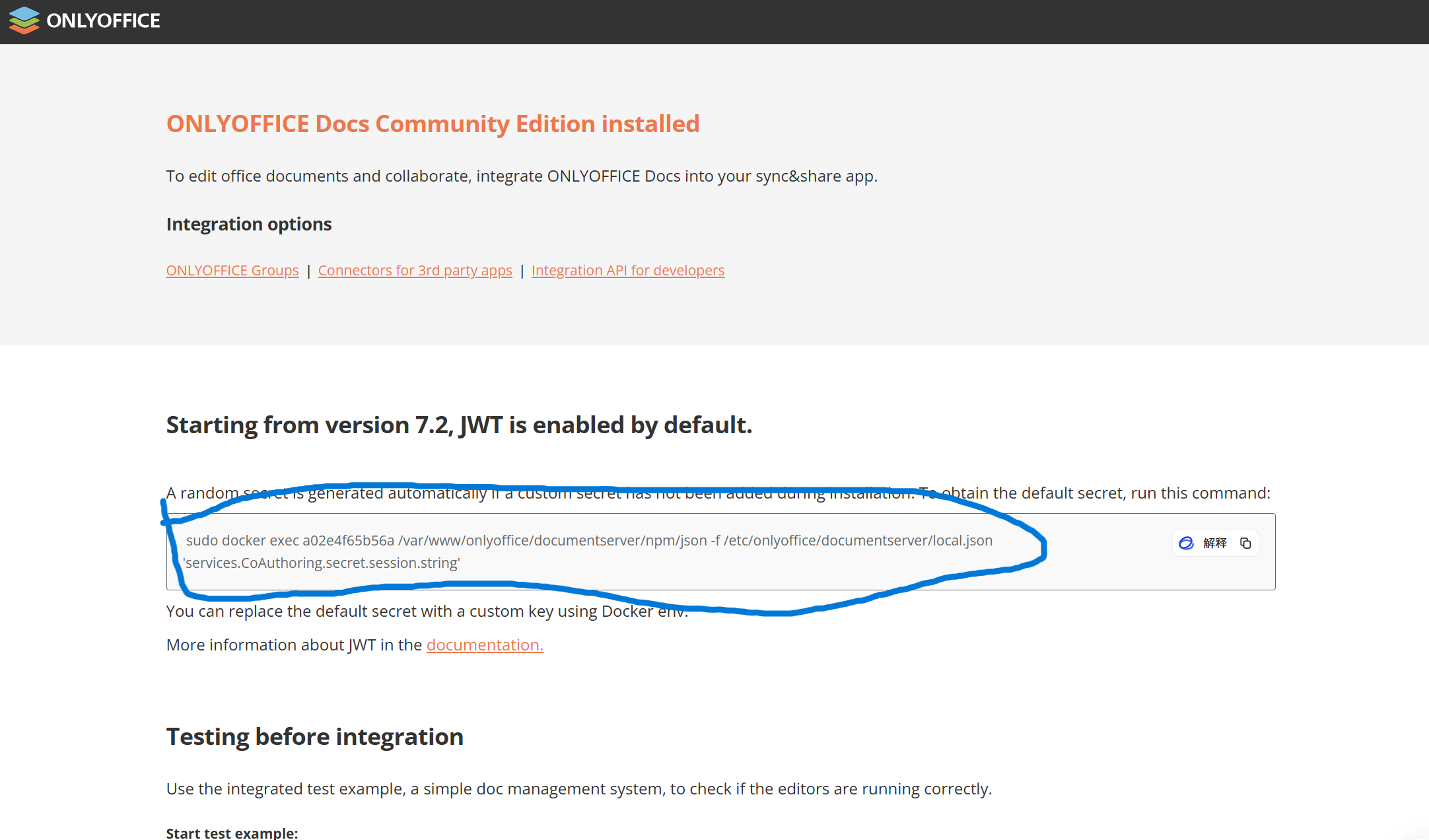1429x840 pixels.
Task: Click the 'Testing before integration' heading
Action: [x=315, y=736]
